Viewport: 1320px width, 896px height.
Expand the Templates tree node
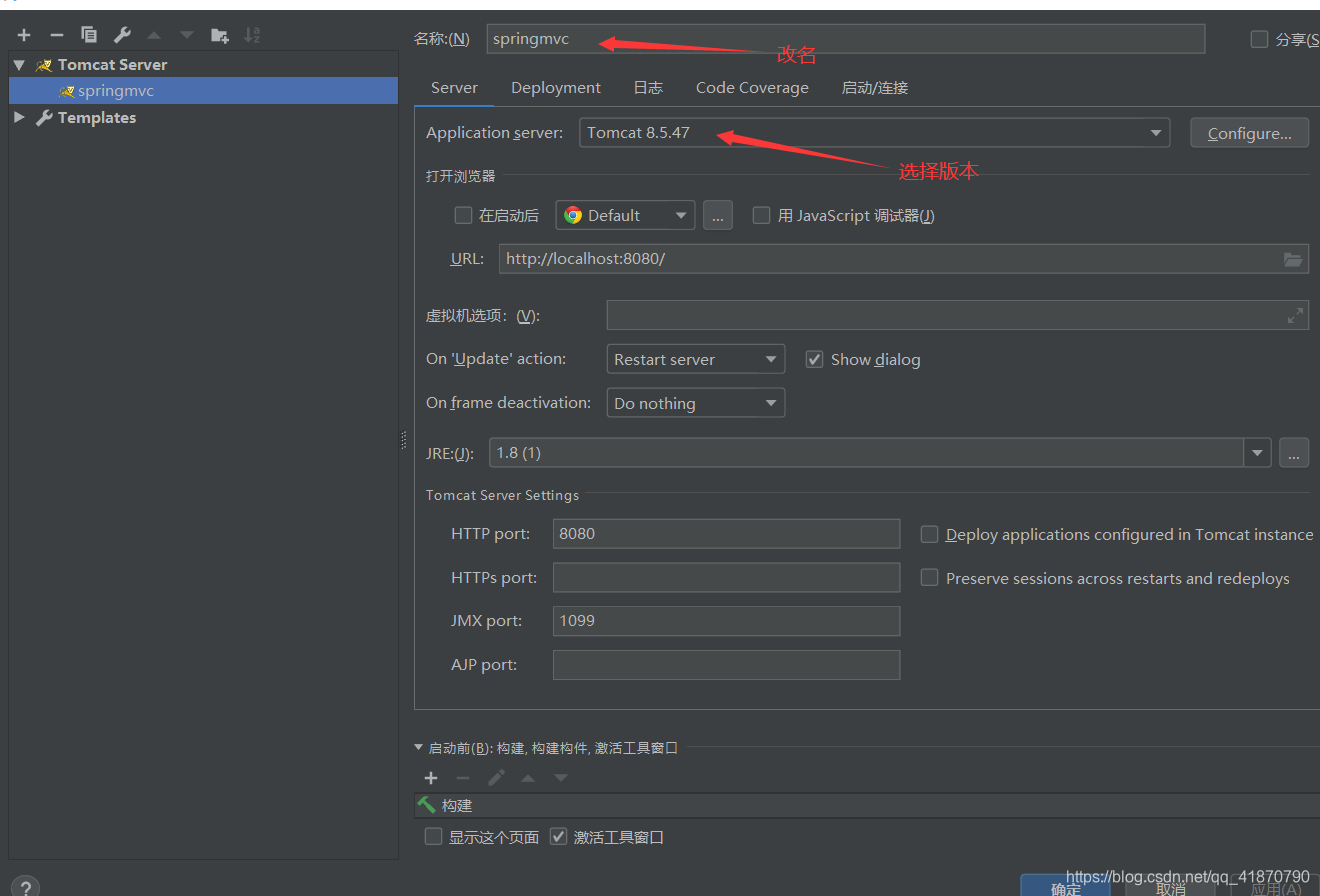pyautogui.click(x=19, y=117)
